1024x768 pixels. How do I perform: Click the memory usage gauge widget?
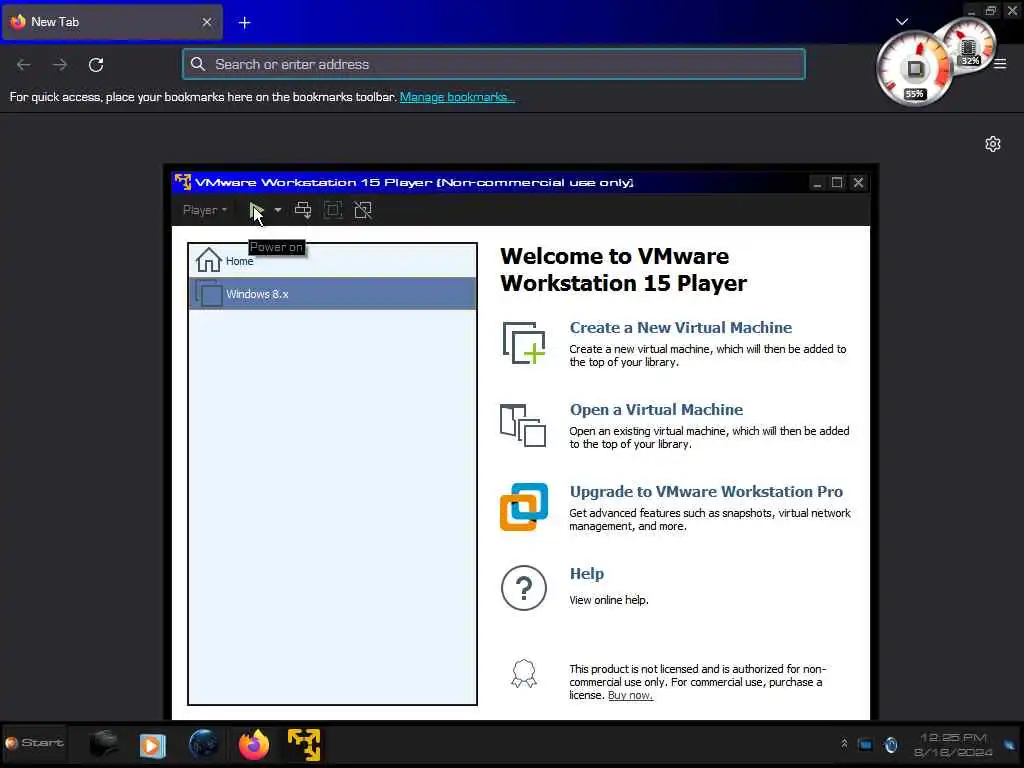[968, 46]
